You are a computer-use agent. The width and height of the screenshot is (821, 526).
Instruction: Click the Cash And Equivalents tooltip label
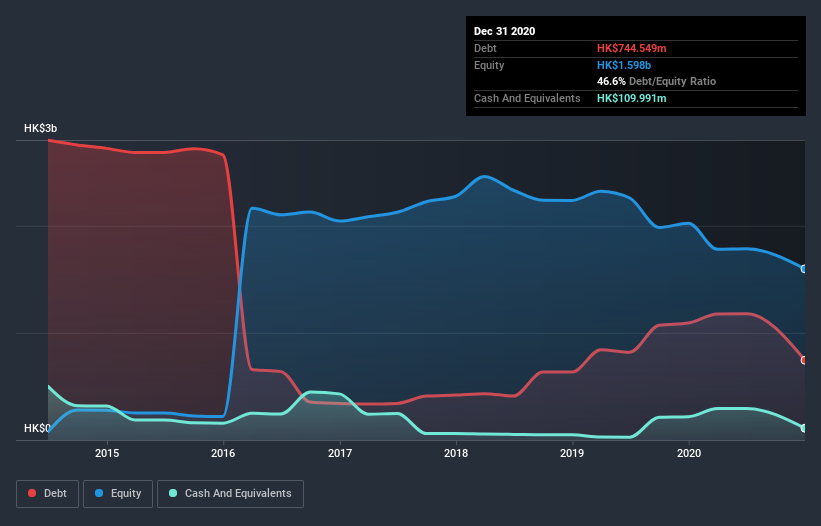527,98
